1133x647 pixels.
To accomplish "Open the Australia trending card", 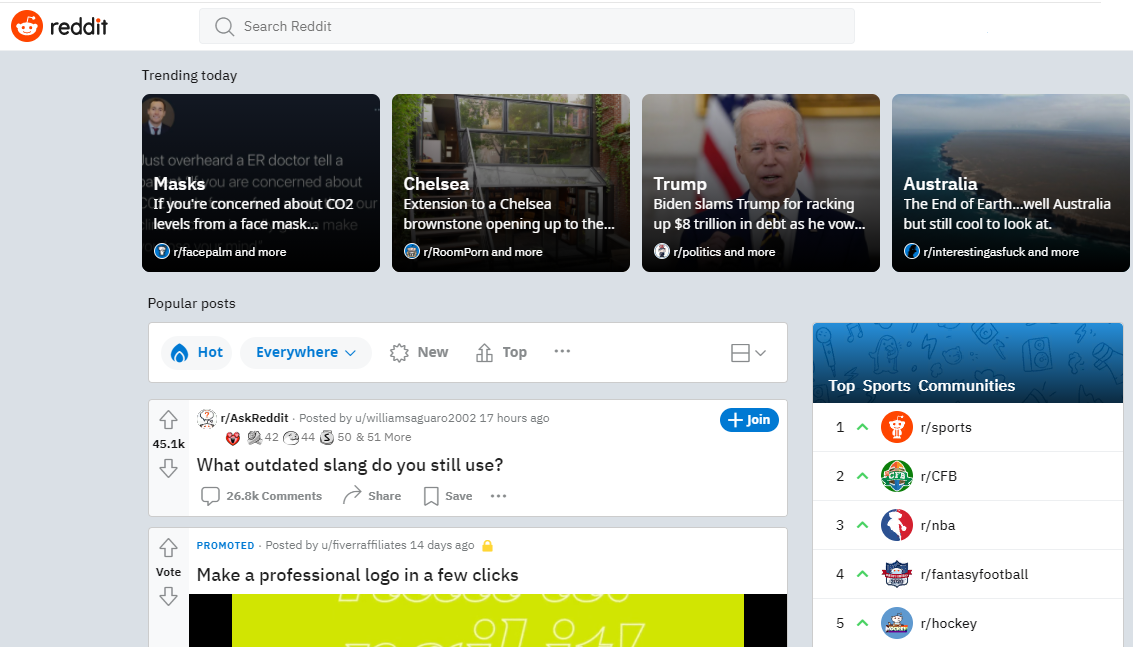I will pyautogui.click(x=1011, y=183).
